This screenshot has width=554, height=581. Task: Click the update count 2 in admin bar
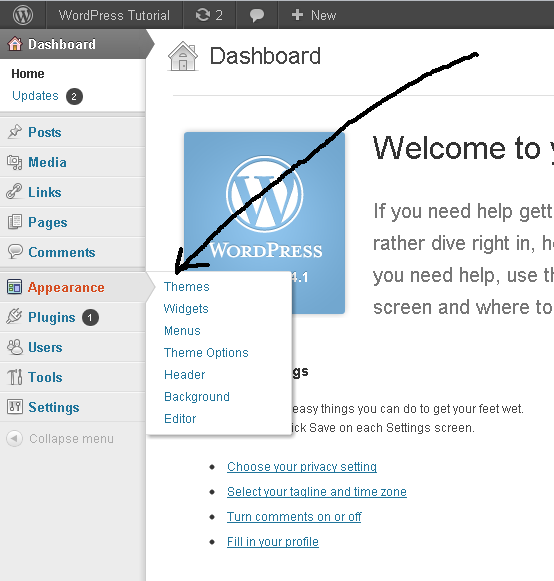point(219,15)
